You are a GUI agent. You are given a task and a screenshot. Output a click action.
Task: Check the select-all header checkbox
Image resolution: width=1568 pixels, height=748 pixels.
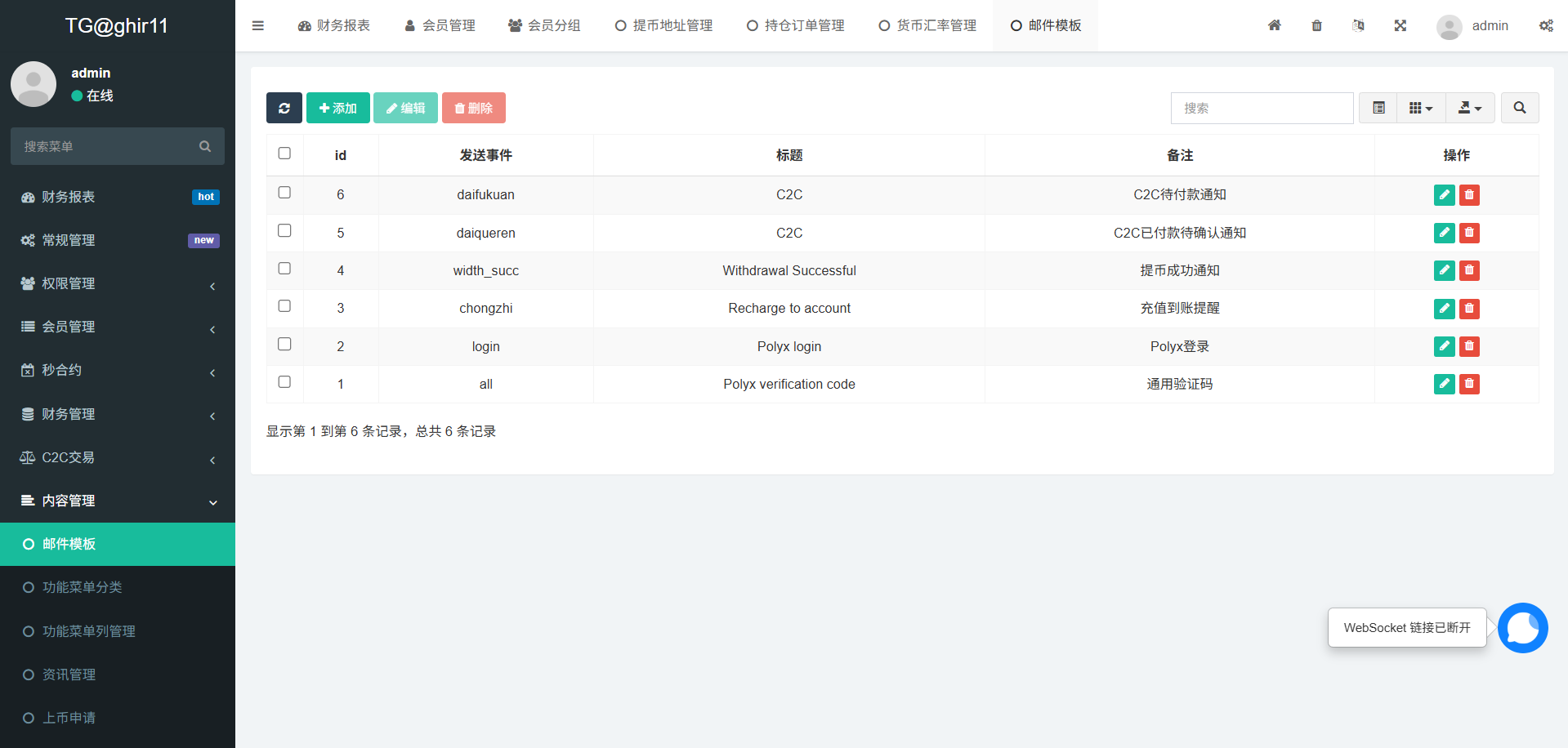[x=284, y=154]
